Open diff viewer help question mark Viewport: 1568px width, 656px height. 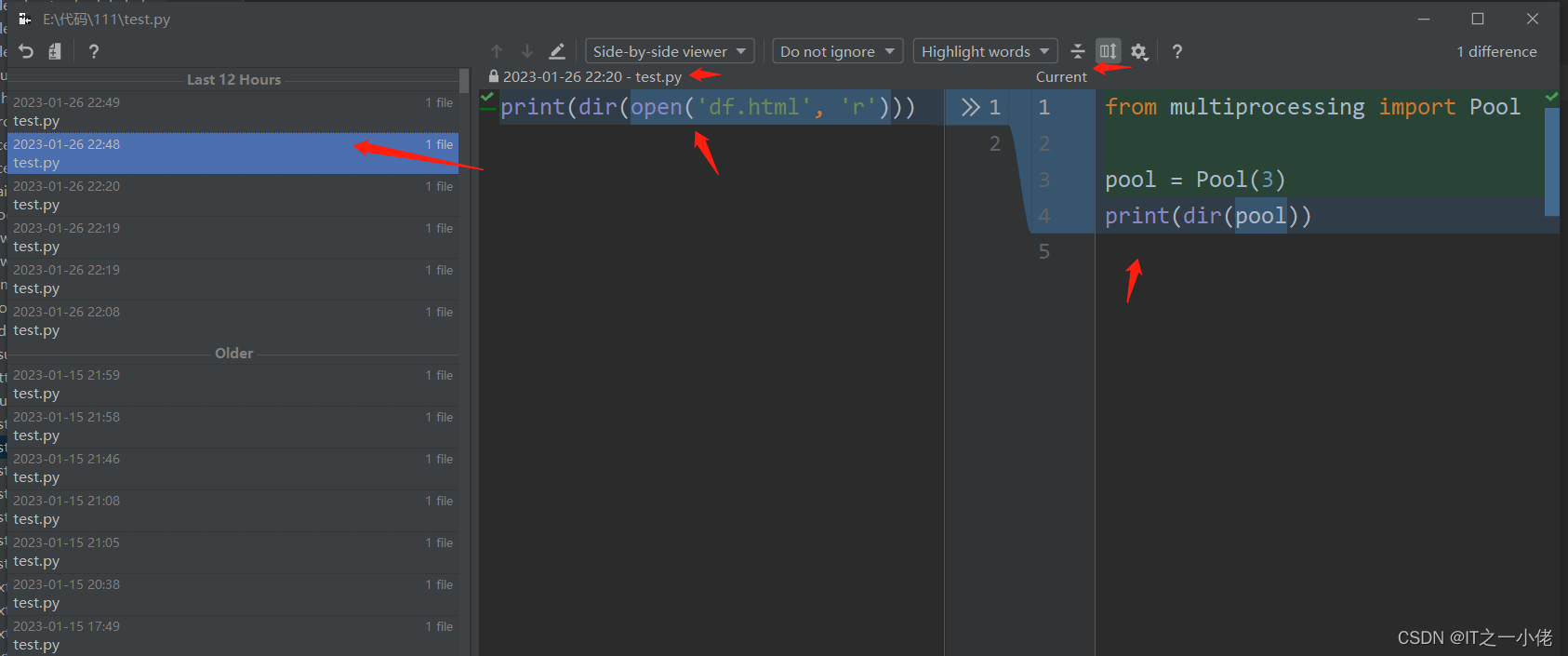tap(1177, 51)
